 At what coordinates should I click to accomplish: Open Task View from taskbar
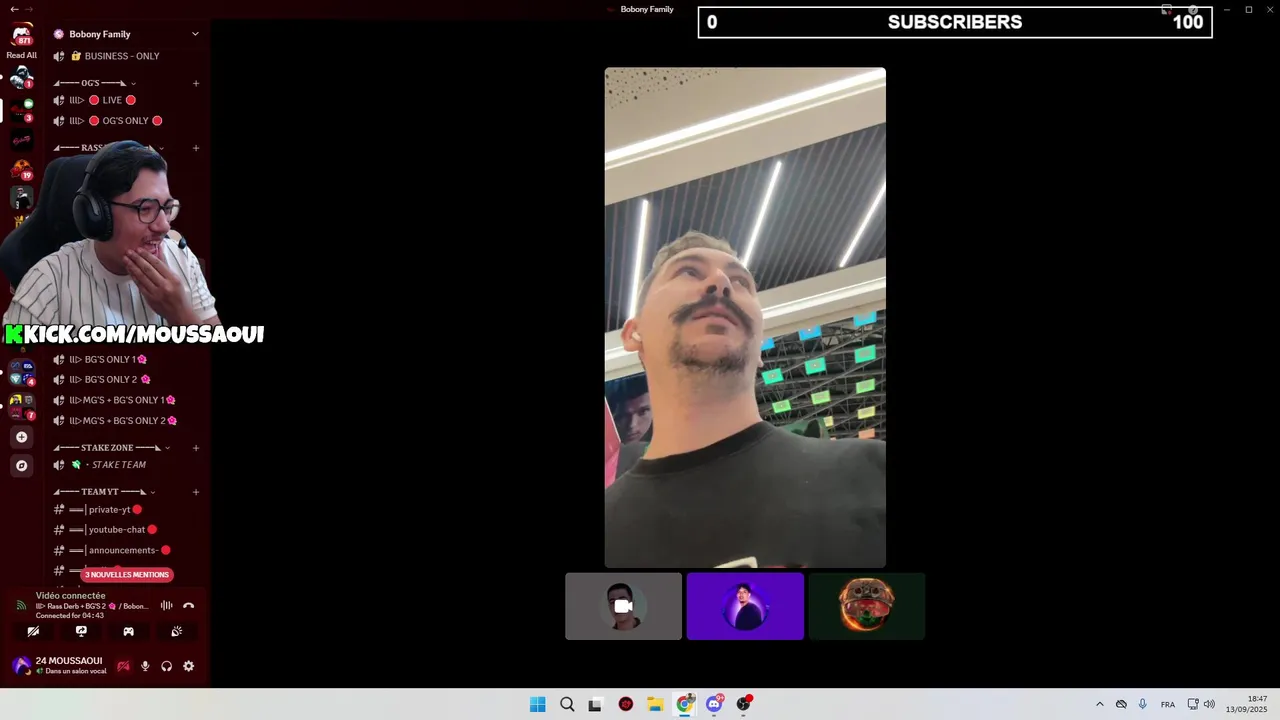click(596, 704)
